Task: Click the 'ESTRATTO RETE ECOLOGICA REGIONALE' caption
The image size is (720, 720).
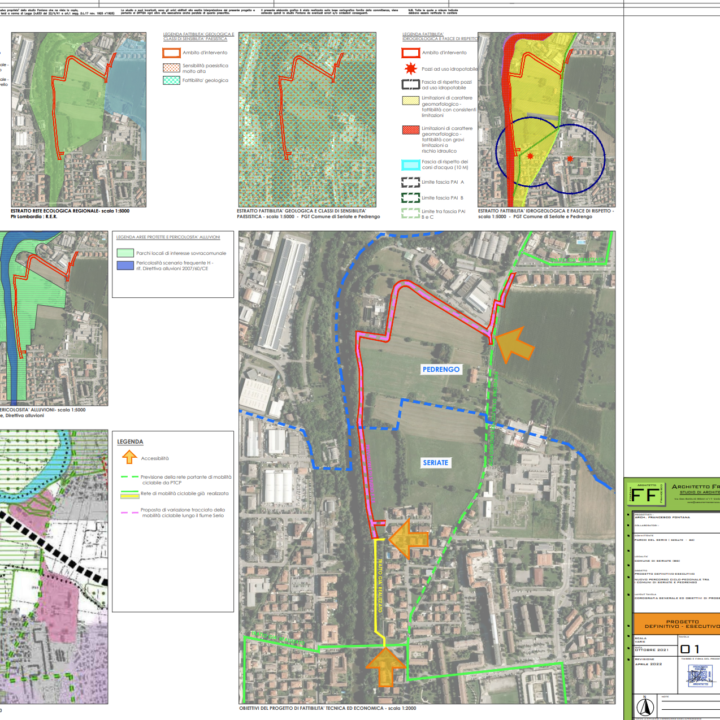Action: click(x=70, y=211)
